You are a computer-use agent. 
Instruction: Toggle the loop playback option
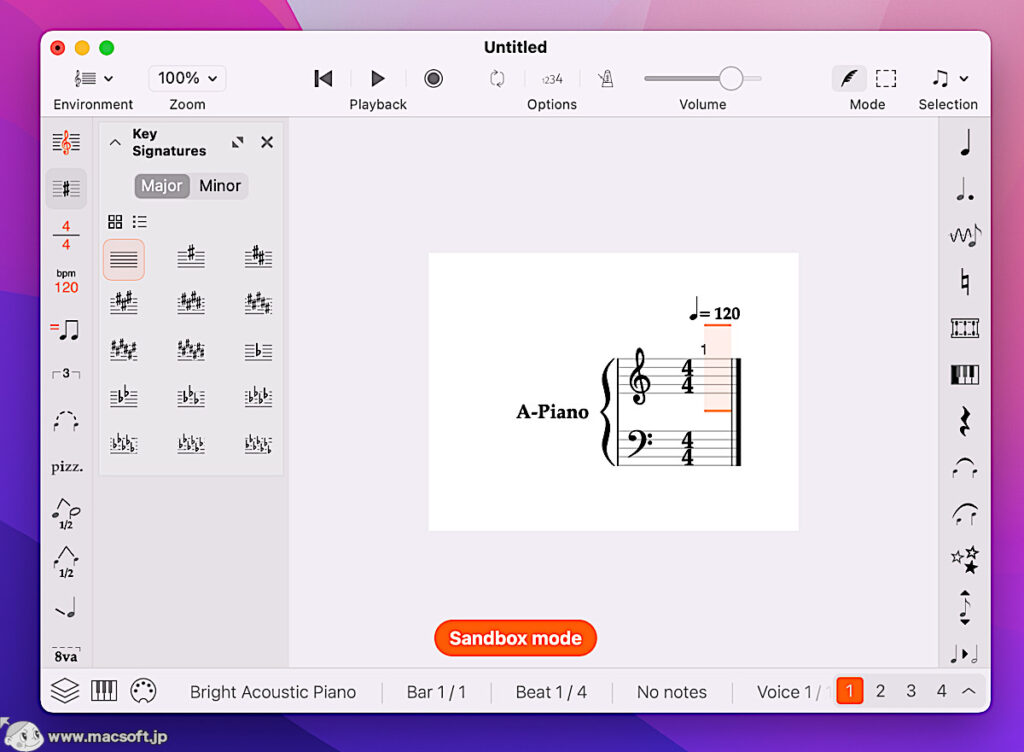(497, 79)
